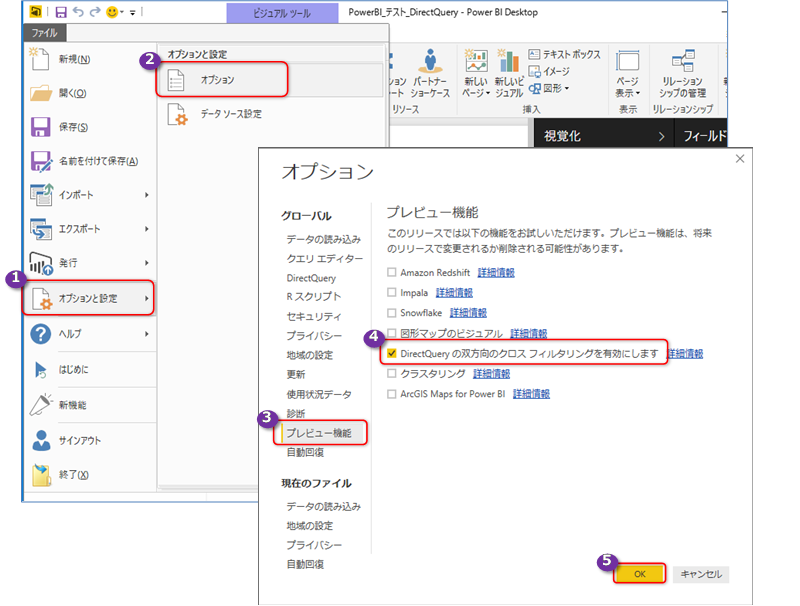
Task: Enable the クラスタリング checkbox
Action: [391, 373]
